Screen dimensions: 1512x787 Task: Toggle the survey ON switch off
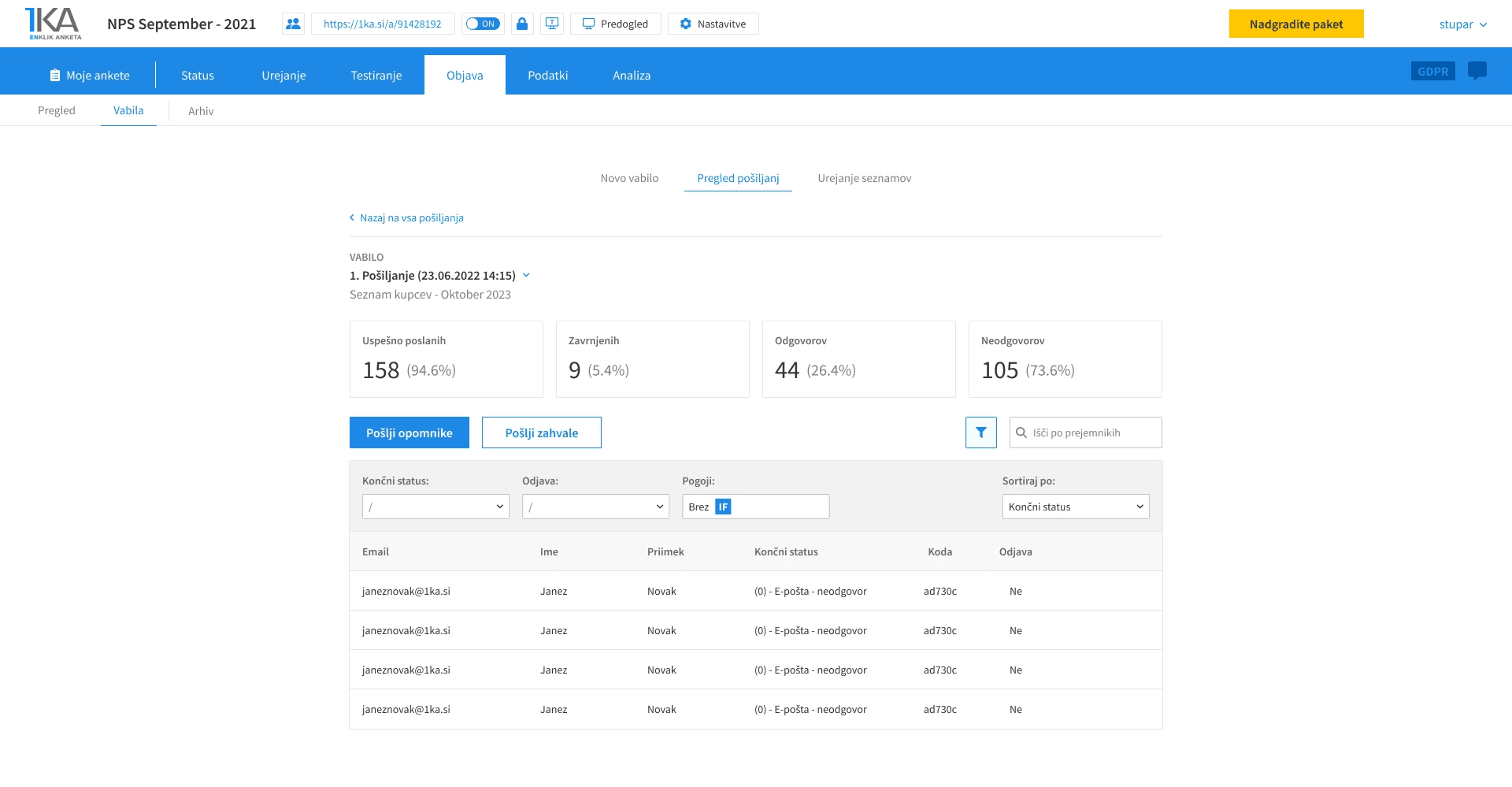[483, 24]
